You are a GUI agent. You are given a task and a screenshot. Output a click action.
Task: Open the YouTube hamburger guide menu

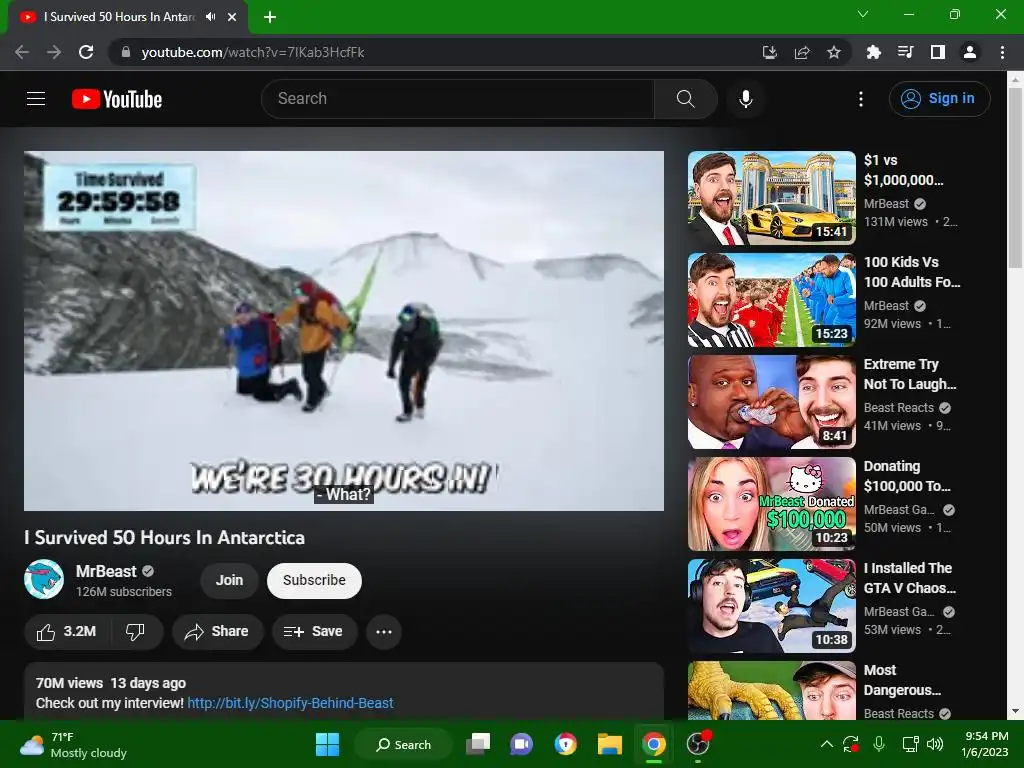(36, 99)
